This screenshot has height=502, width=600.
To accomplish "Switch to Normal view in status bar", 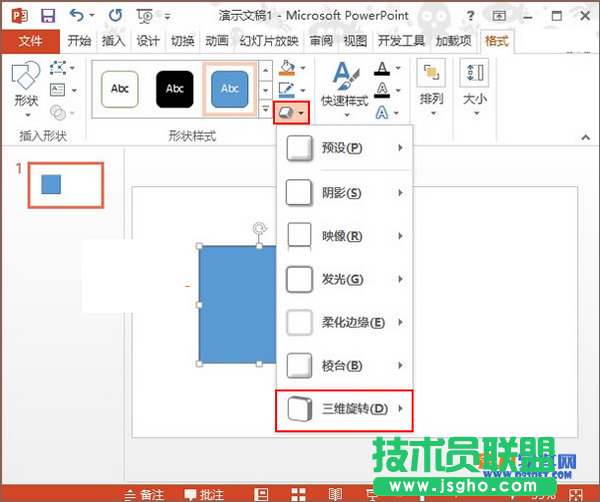I will 261,494.
